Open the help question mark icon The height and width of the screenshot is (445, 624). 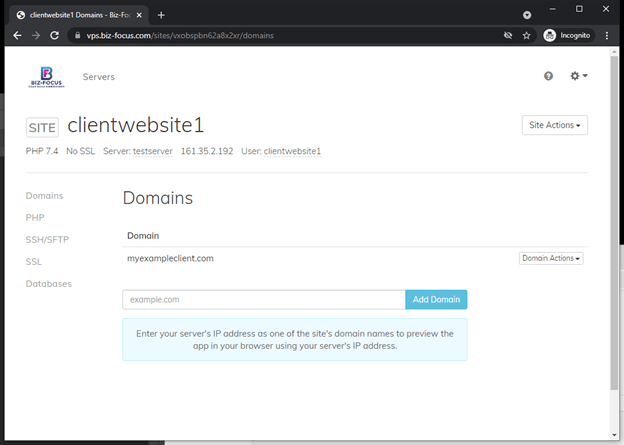pos(548,76)
